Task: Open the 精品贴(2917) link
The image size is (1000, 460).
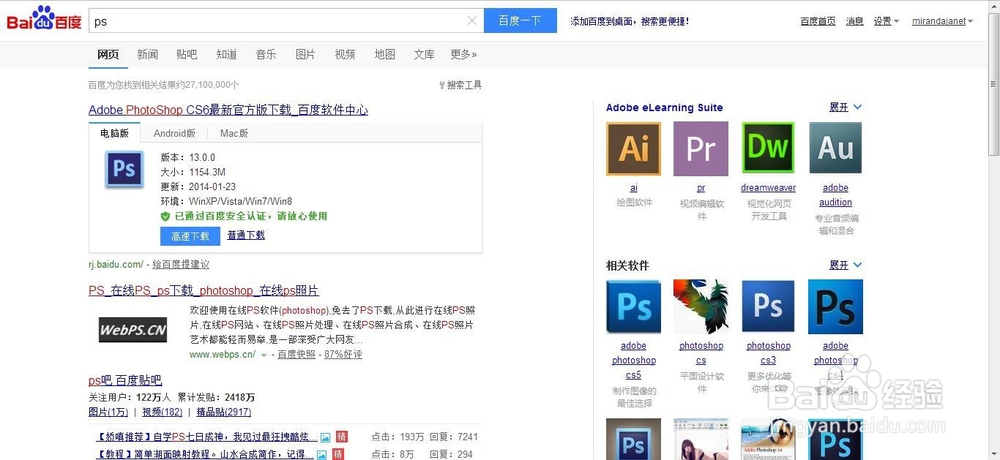Action: point(224,412)
